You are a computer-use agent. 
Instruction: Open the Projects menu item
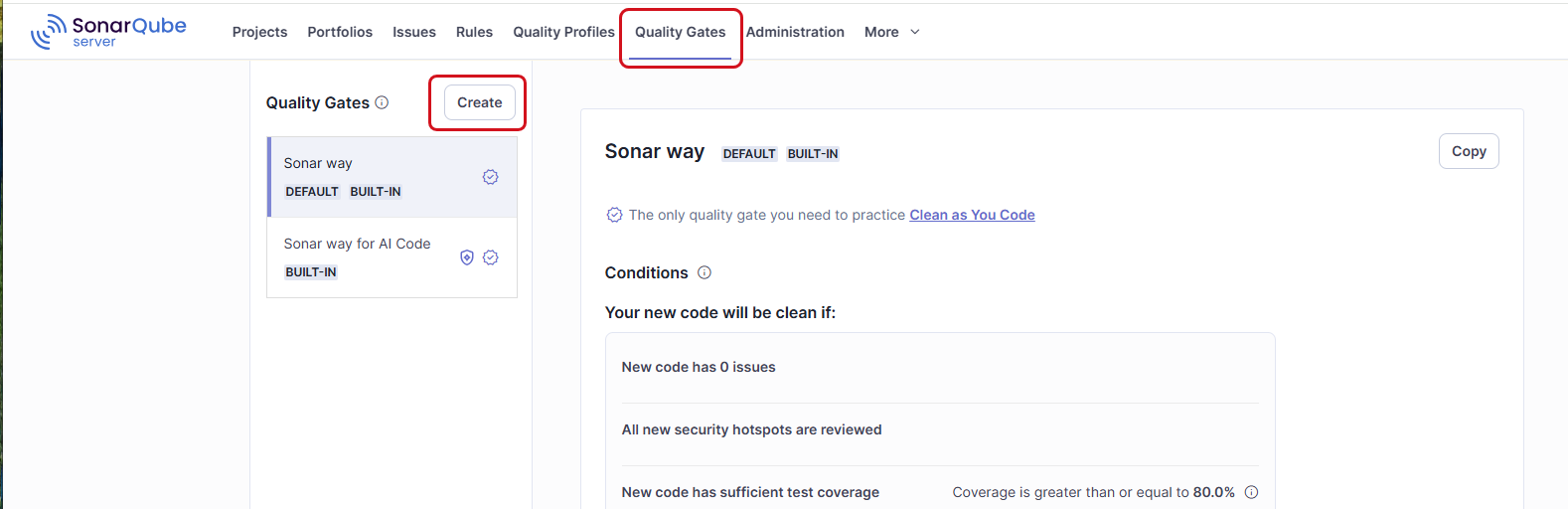pos(259,32)
